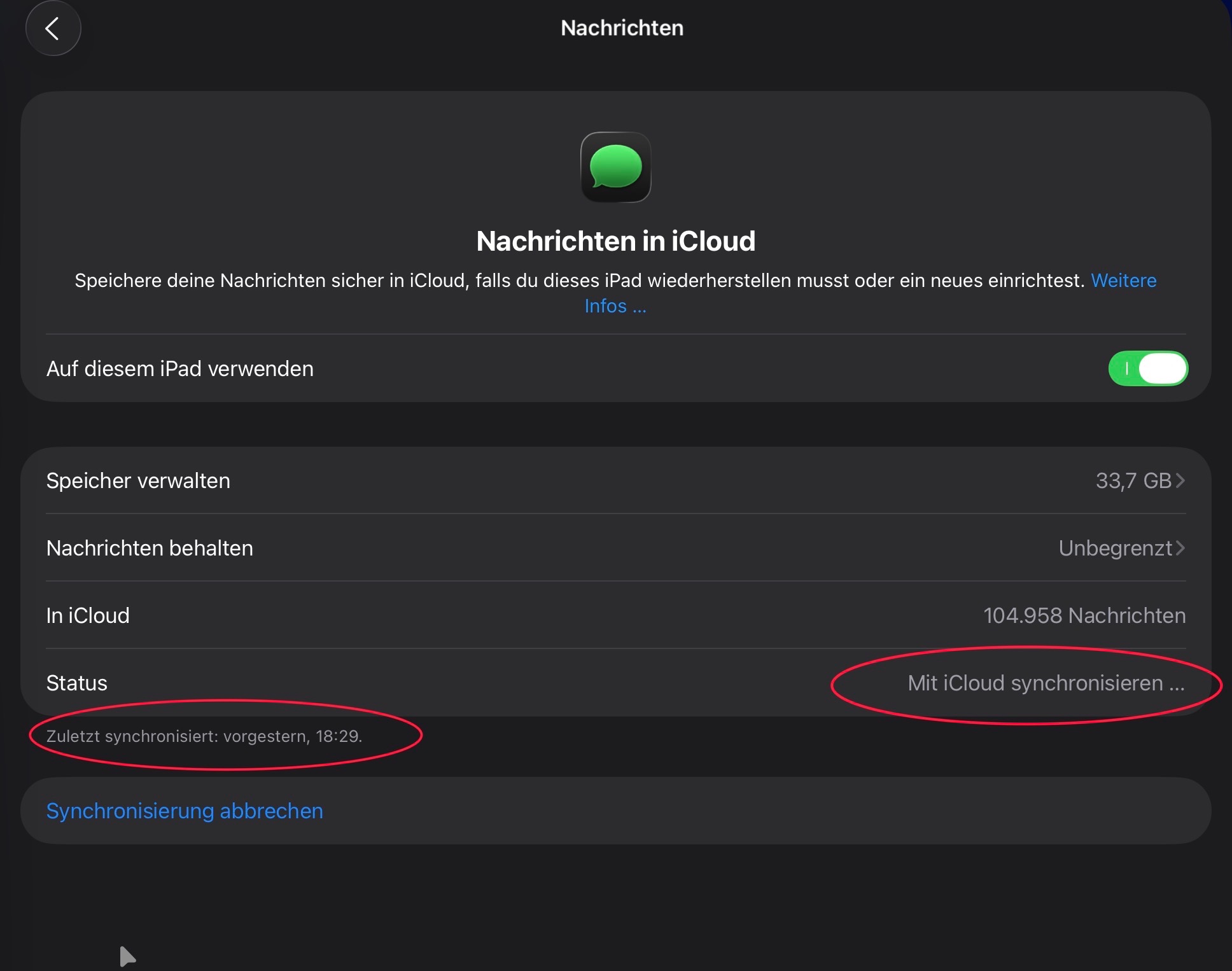Select the '104.958 Nachrichten' count
Image resolution: width=1232 pixels, height=971 pixels.
pos(1084,615)
